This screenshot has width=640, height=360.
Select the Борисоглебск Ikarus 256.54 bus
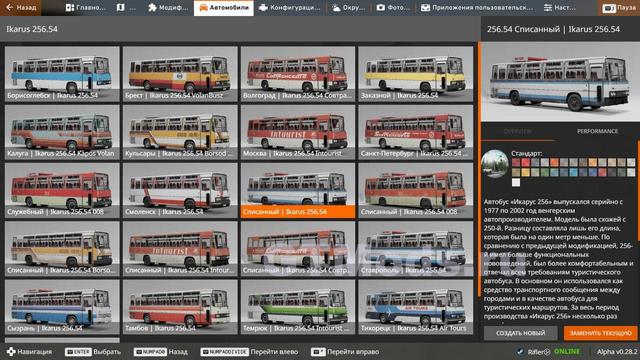(62, 74)
